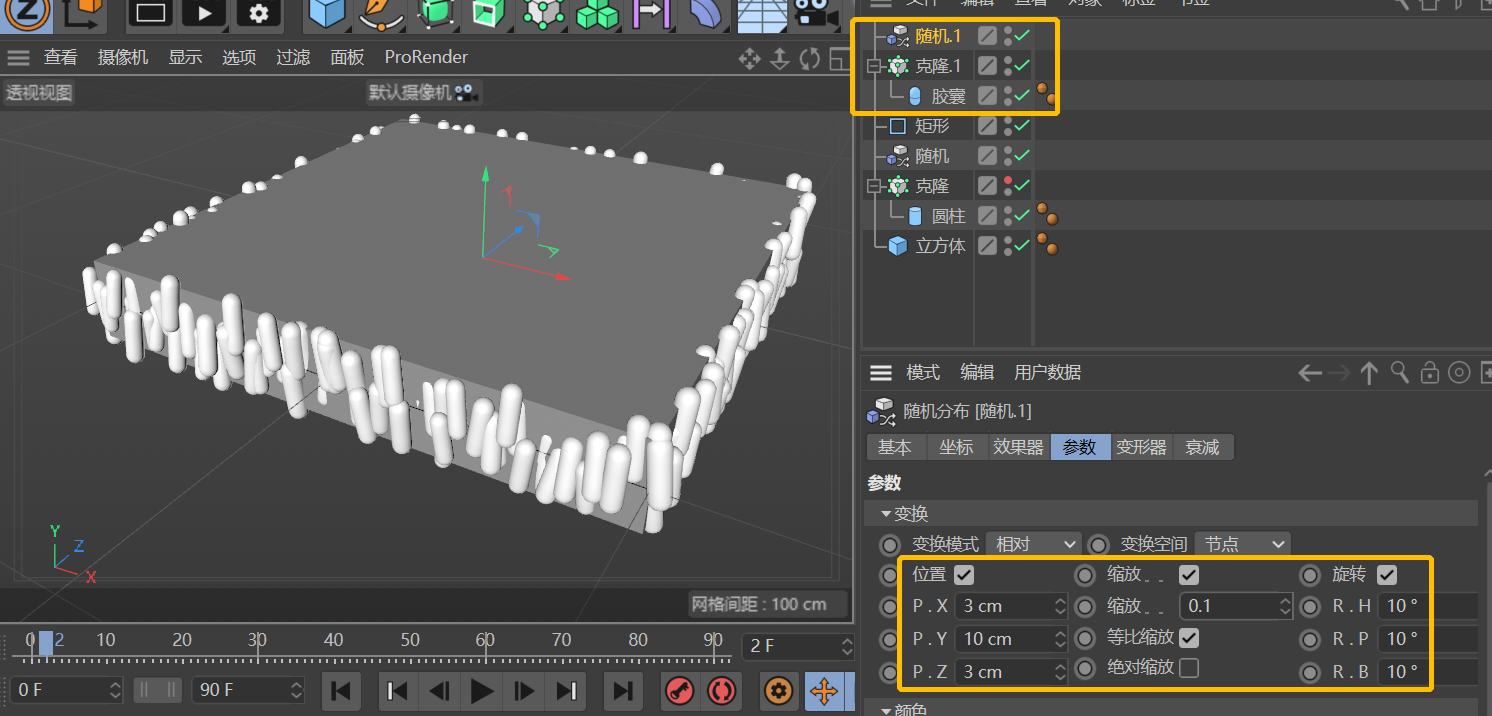Step to the next frame button

pyautogui.click(x=524, y=690)
